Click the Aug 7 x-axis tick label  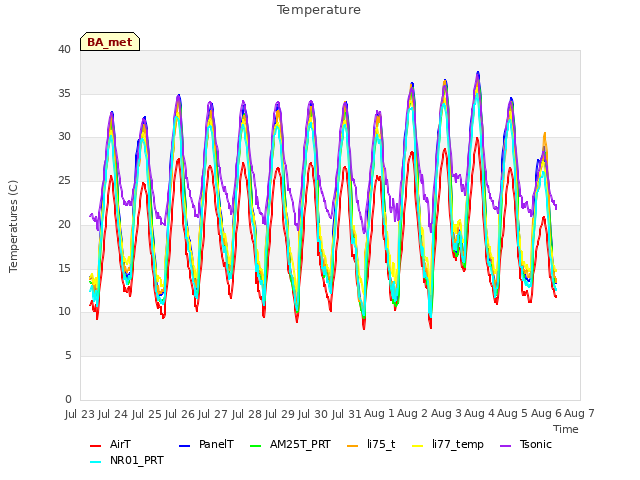(x=579, y=414)
